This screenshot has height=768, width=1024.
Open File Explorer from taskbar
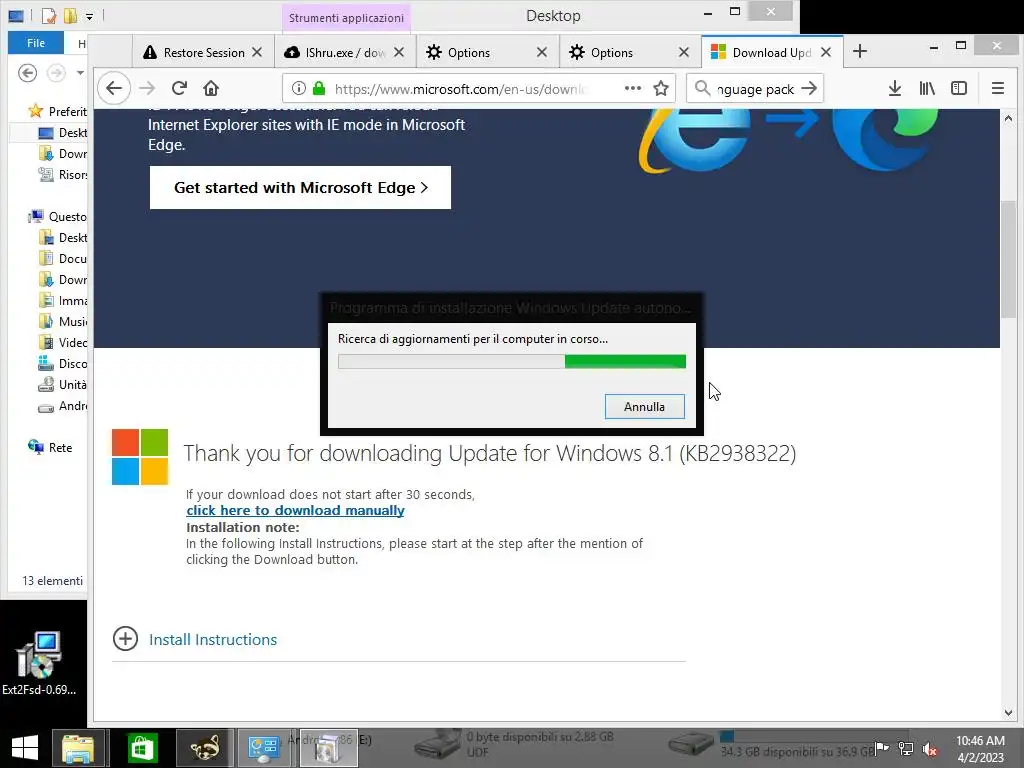pyautogui.click(x=78, y=748)
